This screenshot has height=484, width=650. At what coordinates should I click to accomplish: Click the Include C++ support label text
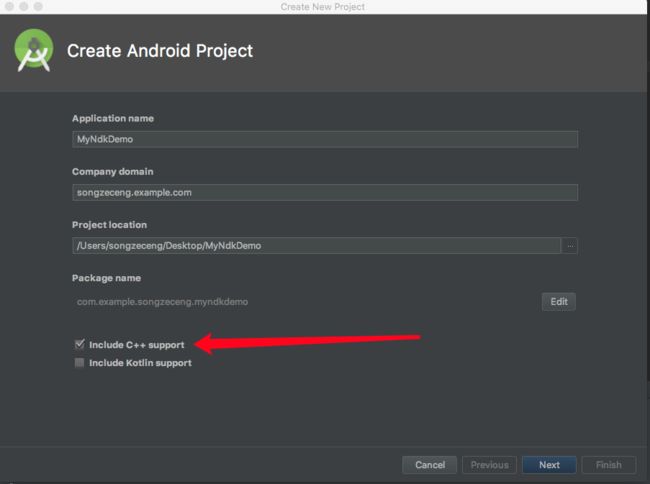point(137,345)
